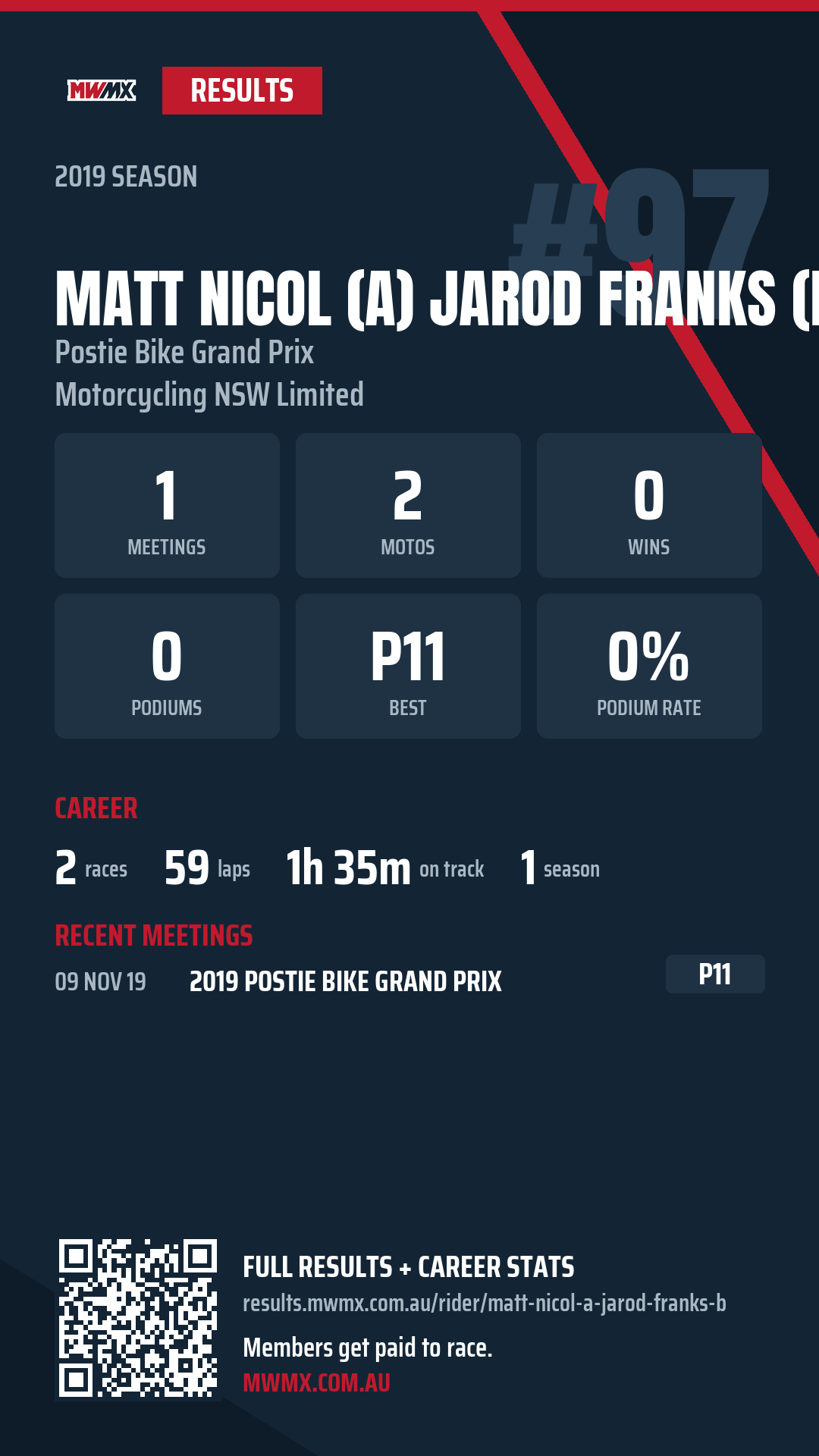The image size is (819, 1456).
Task: Click the P11 result badge
Action: pyautogui.click(x=715, y=974)
